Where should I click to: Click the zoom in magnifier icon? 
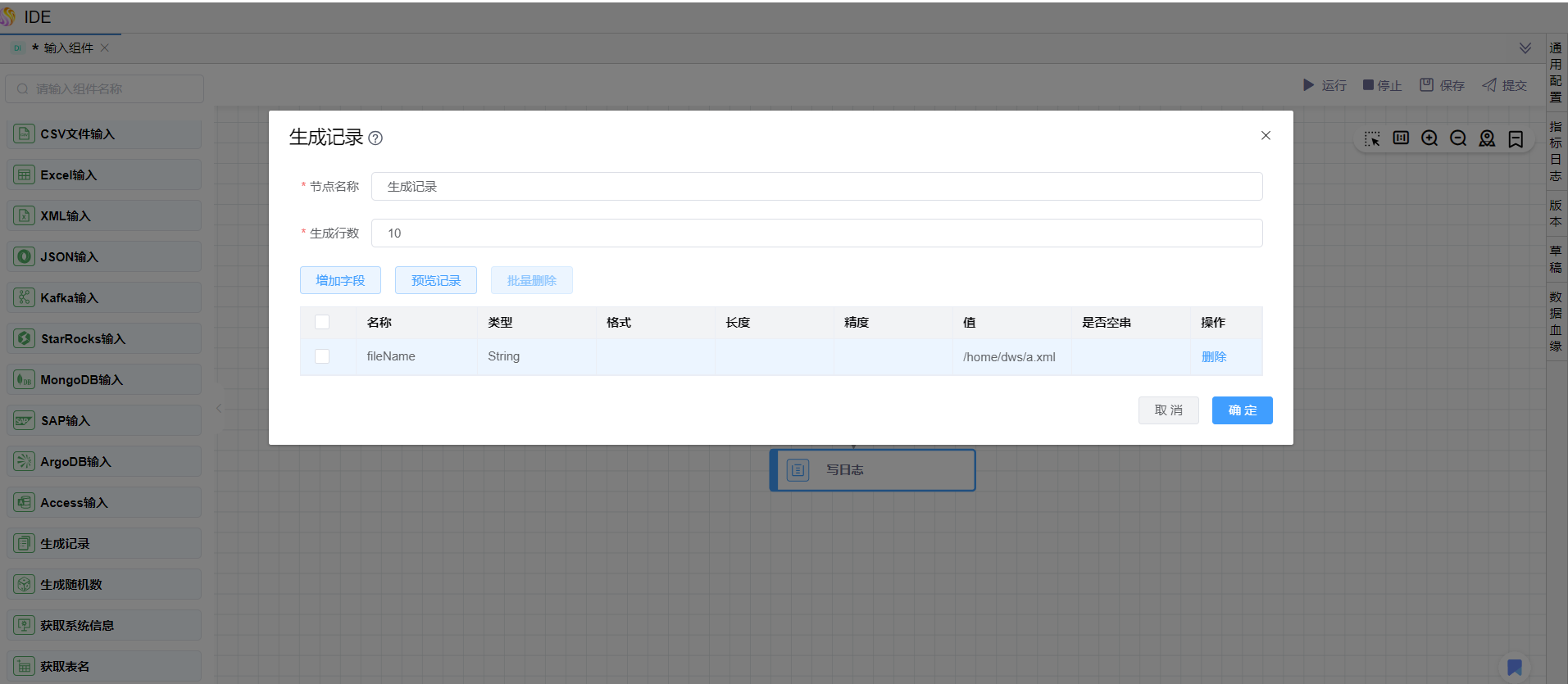(x=1429, y=138)
